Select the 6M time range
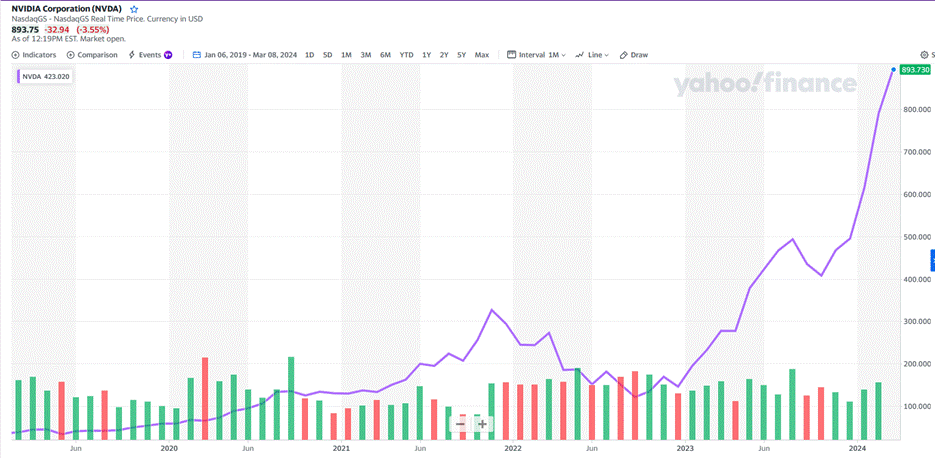Image resolution: width=935 pixels, height=458 pixels. pyautogui.click(x=385, y=55)
